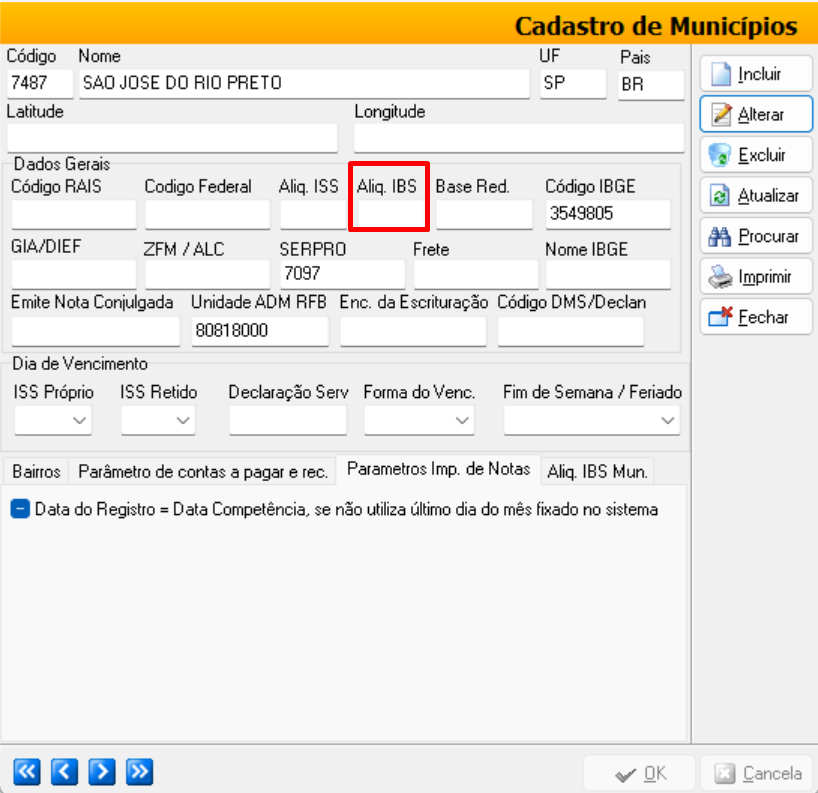Open the ISS Próprio dropdown

53,422
